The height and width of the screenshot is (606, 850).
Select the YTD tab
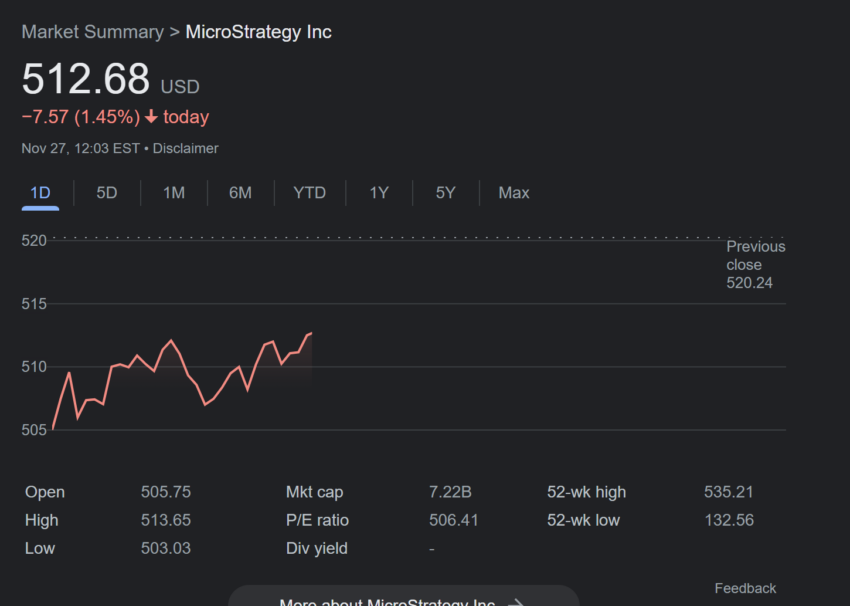(310, 193)
